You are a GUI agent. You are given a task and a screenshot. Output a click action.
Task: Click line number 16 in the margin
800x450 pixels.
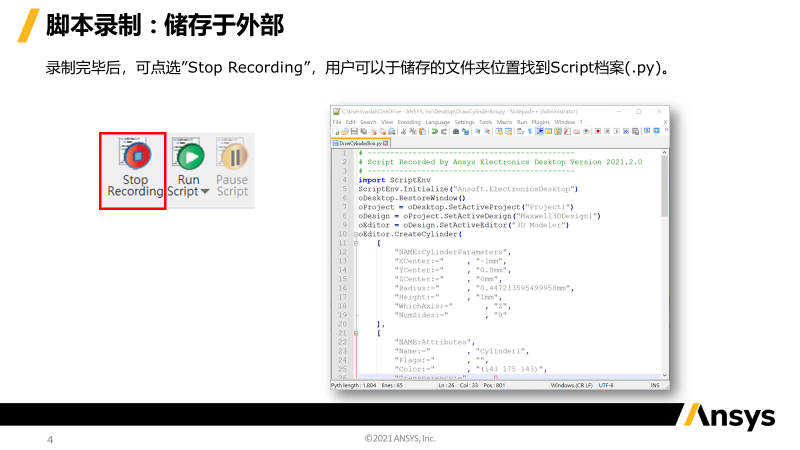[342, 288]
